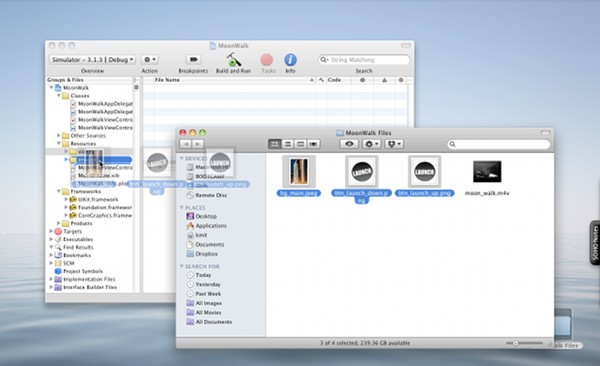This screenshot has width=600, height=366.
Task: Click the Xcode toolbar toggle pill button
Action: [406, 45]
